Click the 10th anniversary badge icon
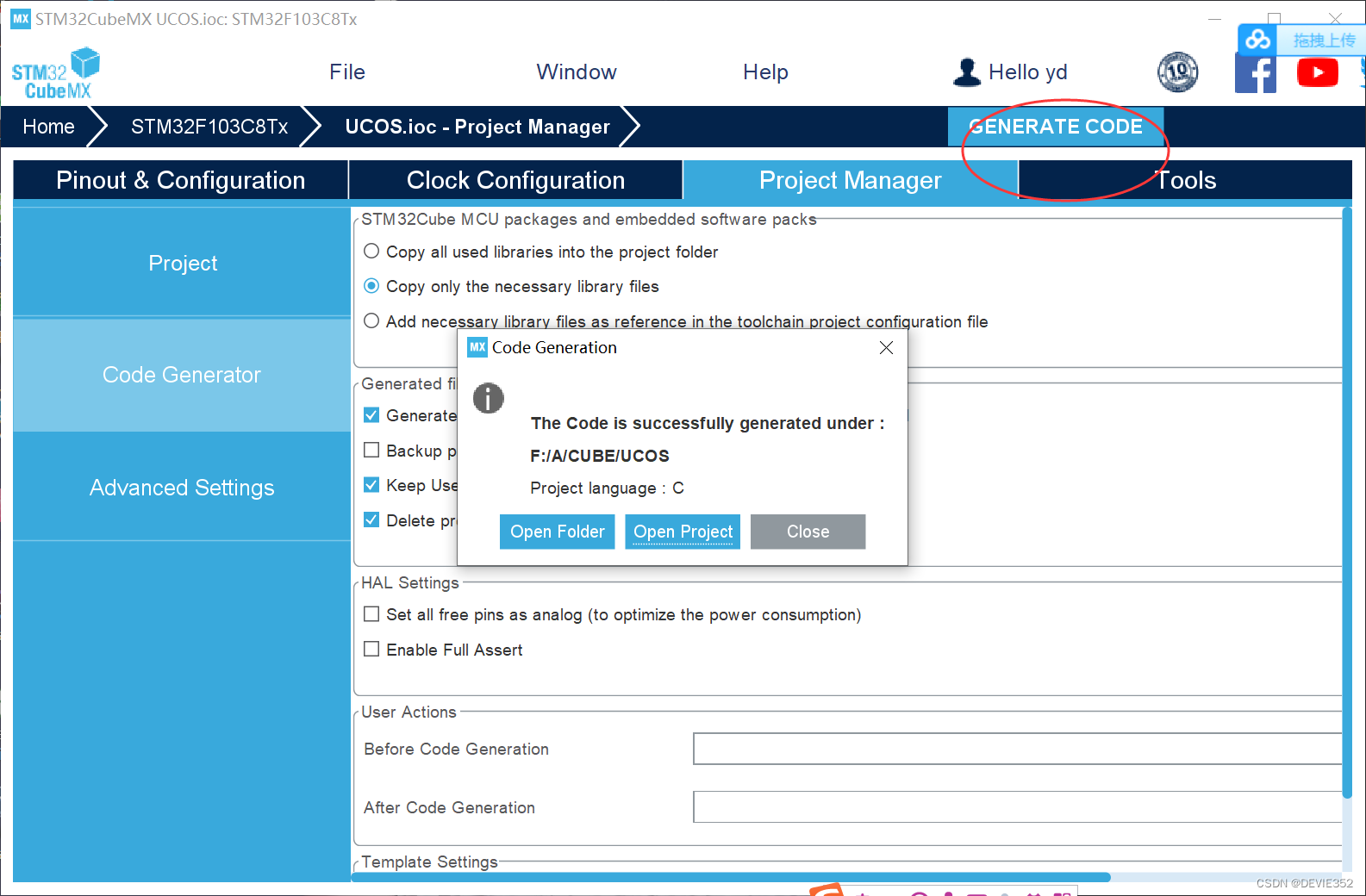1366x896 pixels. point(1177,72)
